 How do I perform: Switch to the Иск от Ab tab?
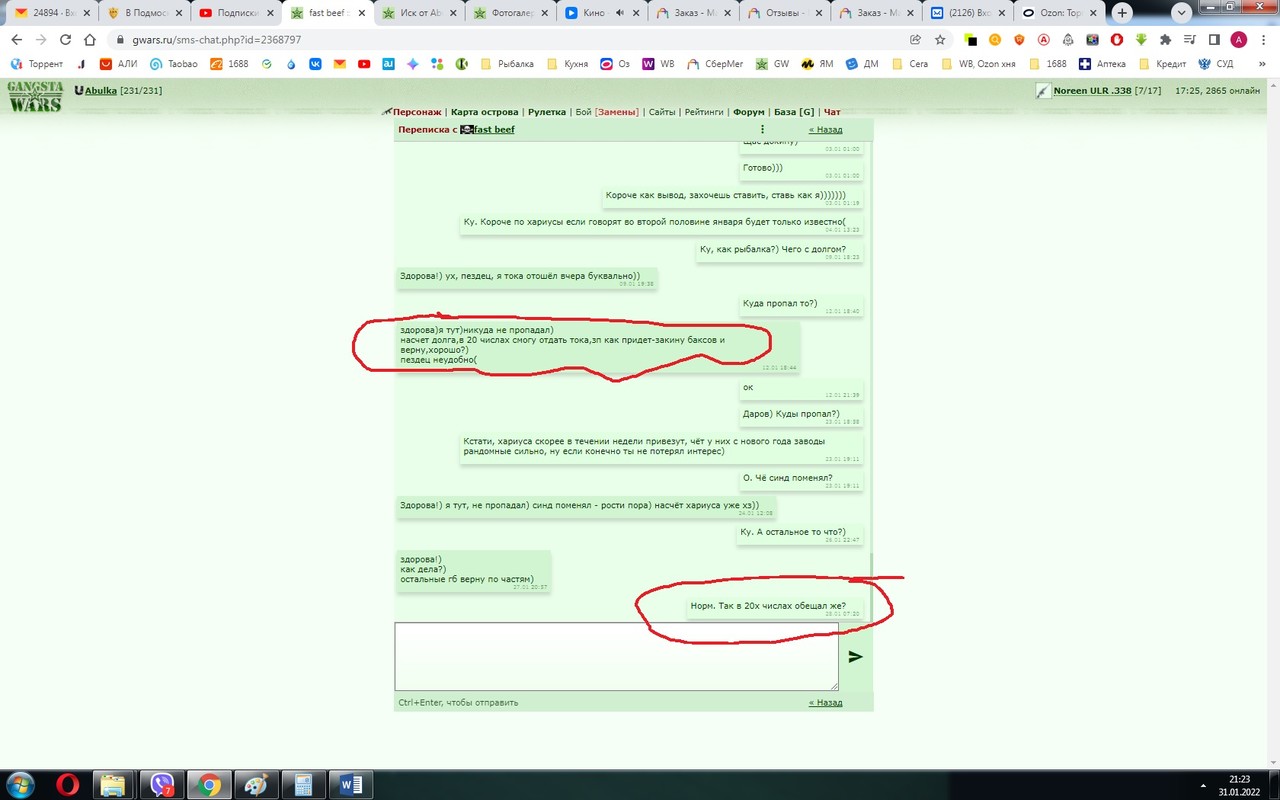tap(417, 13)
